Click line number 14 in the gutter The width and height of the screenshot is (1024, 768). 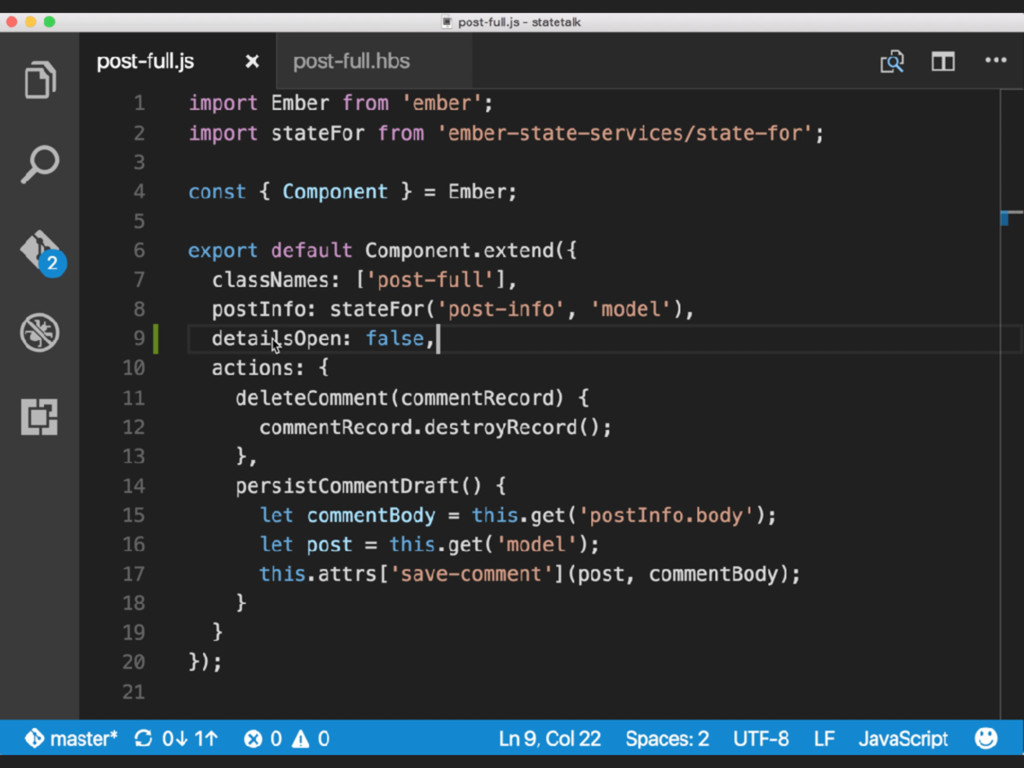(134, 486)
